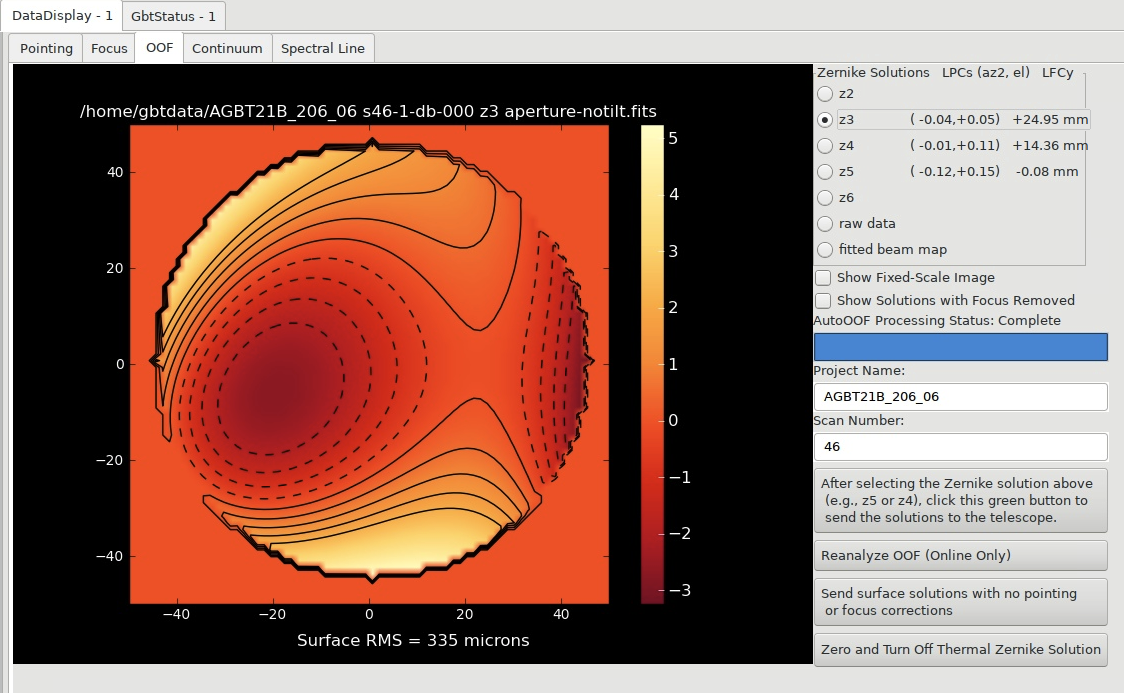This screenshot has height=693, width=1124.
Task: Click the AutoOOF Processing Status: Complete text
Action: (937, 320)
